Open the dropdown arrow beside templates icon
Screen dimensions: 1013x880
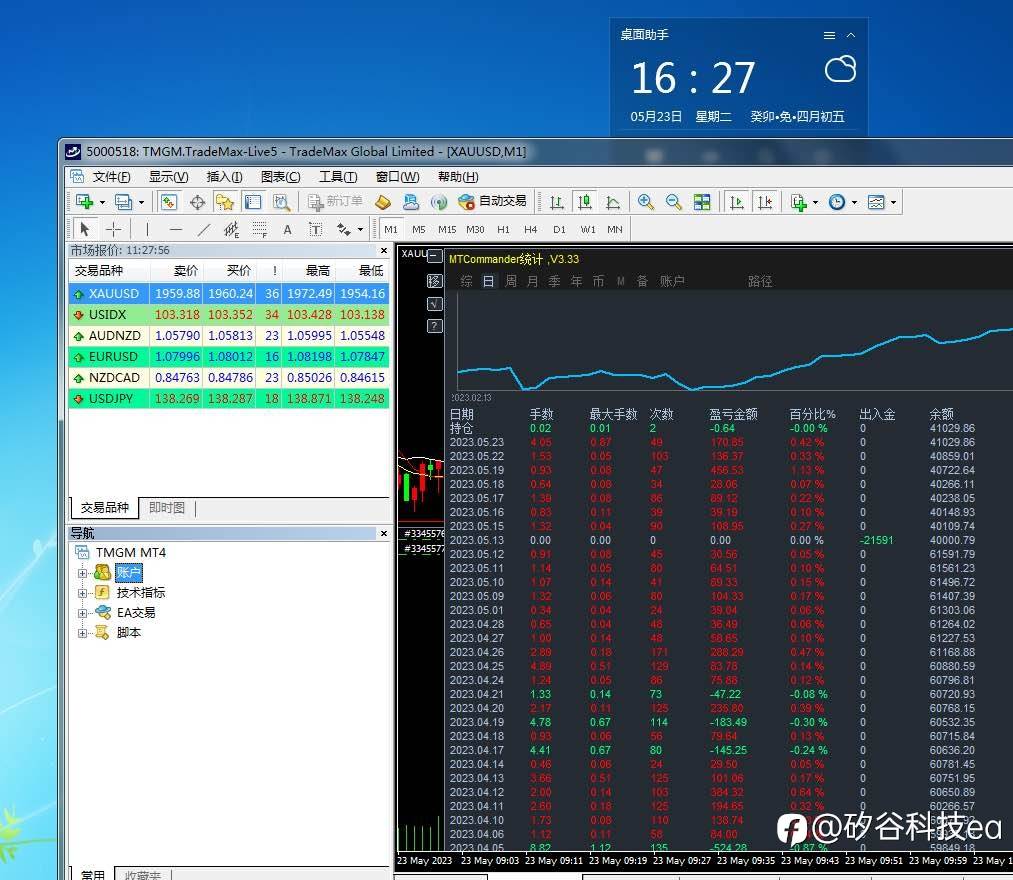893,203
